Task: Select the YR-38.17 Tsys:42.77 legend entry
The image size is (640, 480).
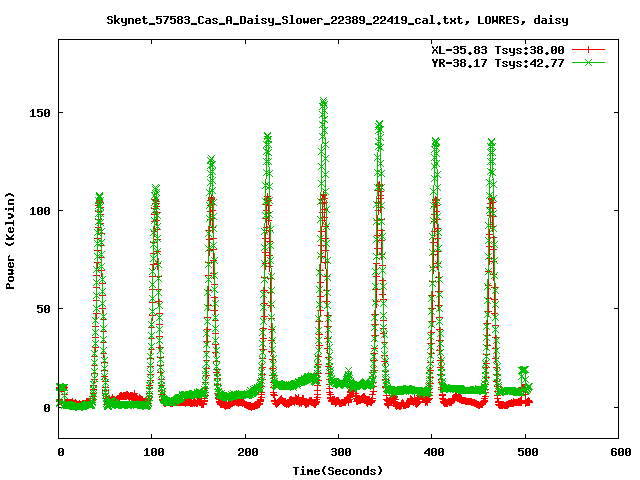Action: coord(498,63)
